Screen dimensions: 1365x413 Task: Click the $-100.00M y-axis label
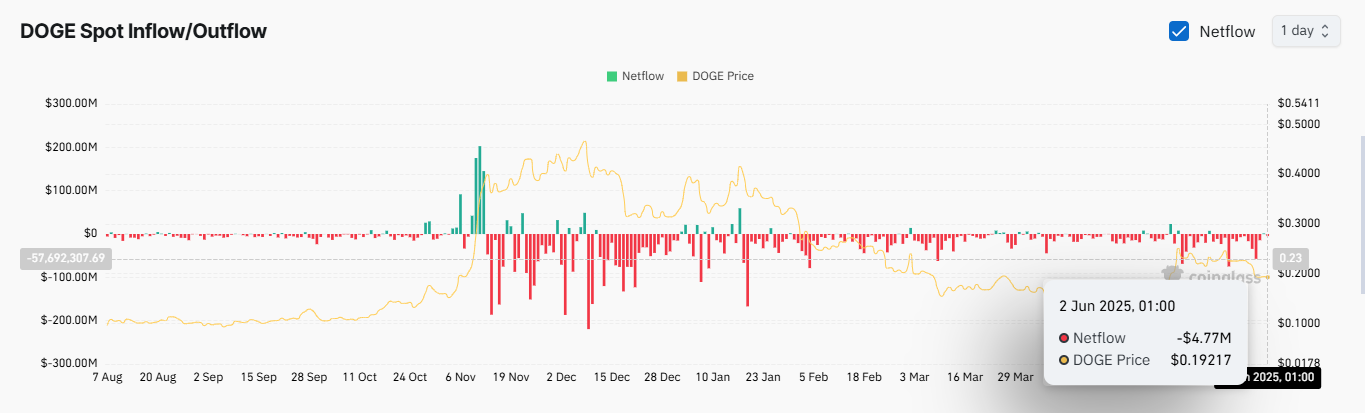pos(69,277)
